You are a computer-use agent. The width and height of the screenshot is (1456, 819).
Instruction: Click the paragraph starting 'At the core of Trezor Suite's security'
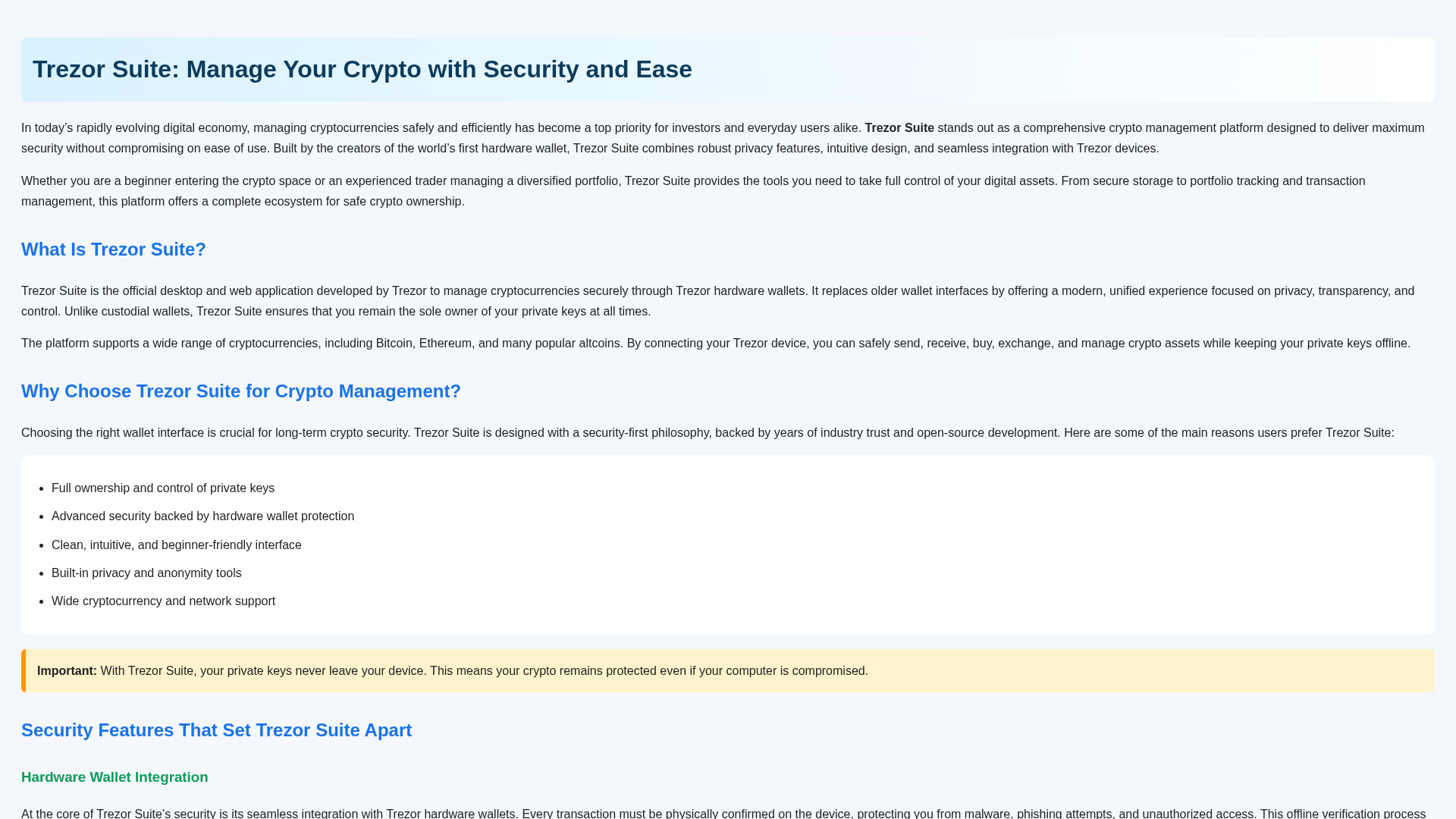click(x=723, y=813)
